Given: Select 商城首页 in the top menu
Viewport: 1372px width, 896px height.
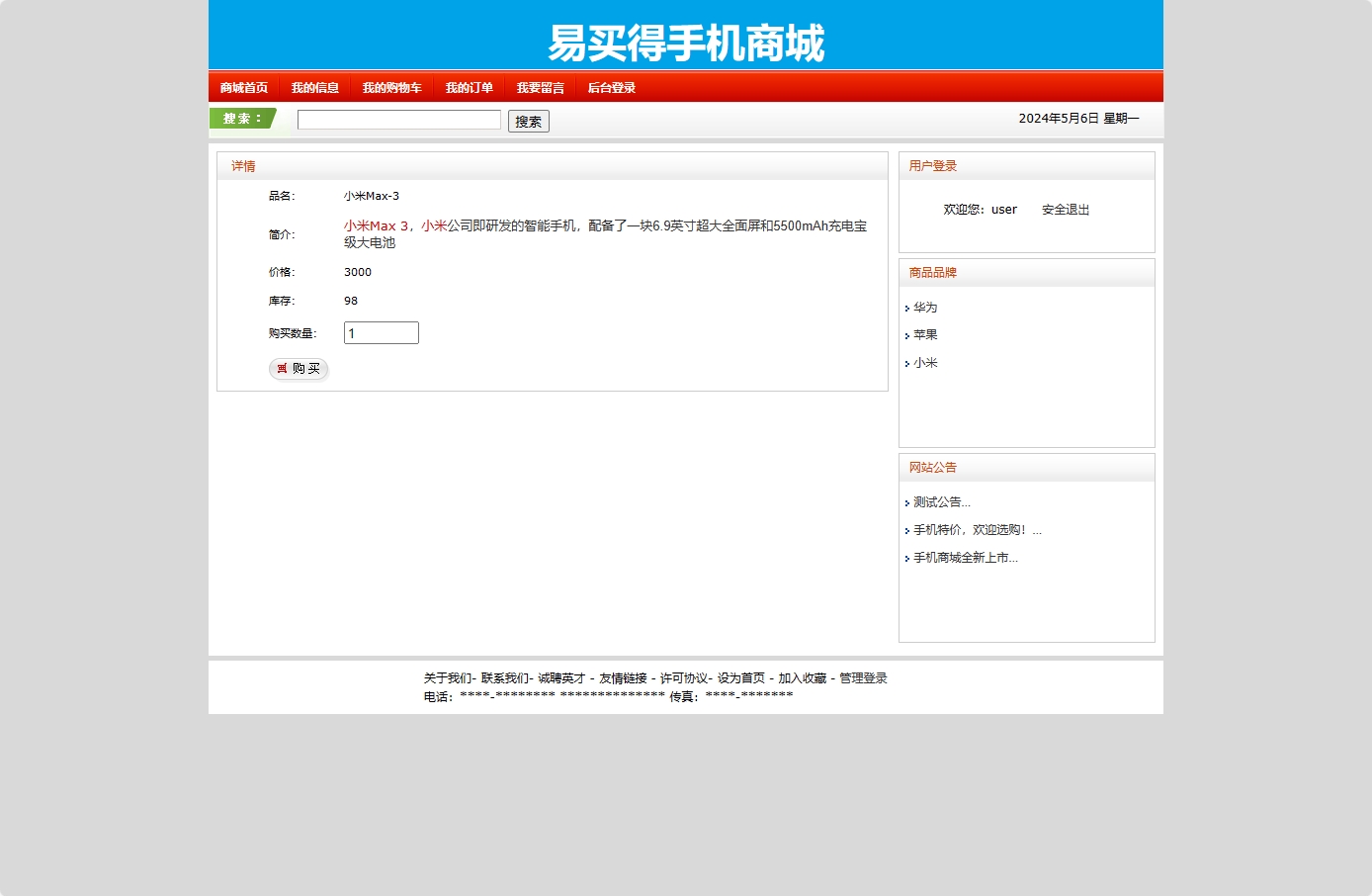Looking at the screenshot, I should coord(243,87).
